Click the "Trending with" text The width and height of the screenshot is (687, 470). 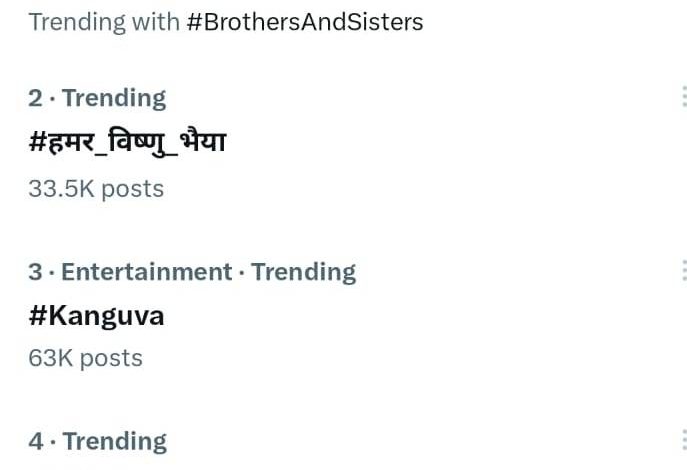[x=104, y=21]
